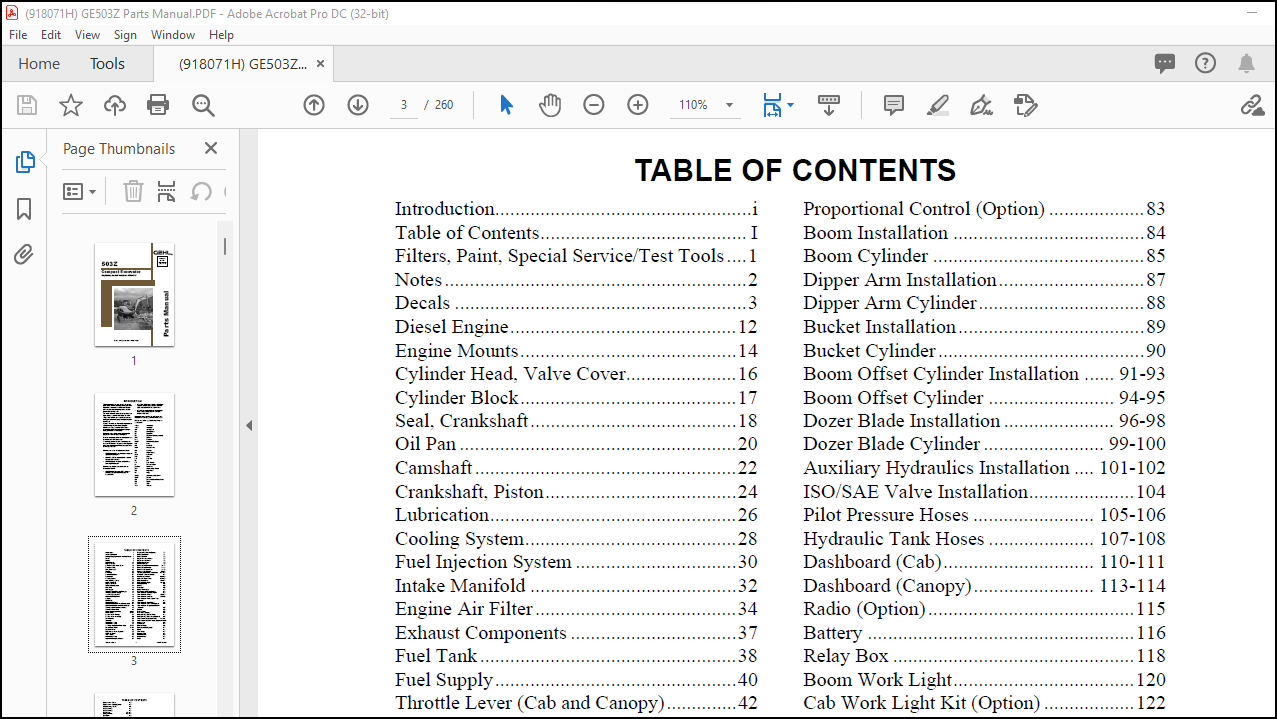Rotate pages counterclockwise icon

pyautogui.click(x=201, y=191)
